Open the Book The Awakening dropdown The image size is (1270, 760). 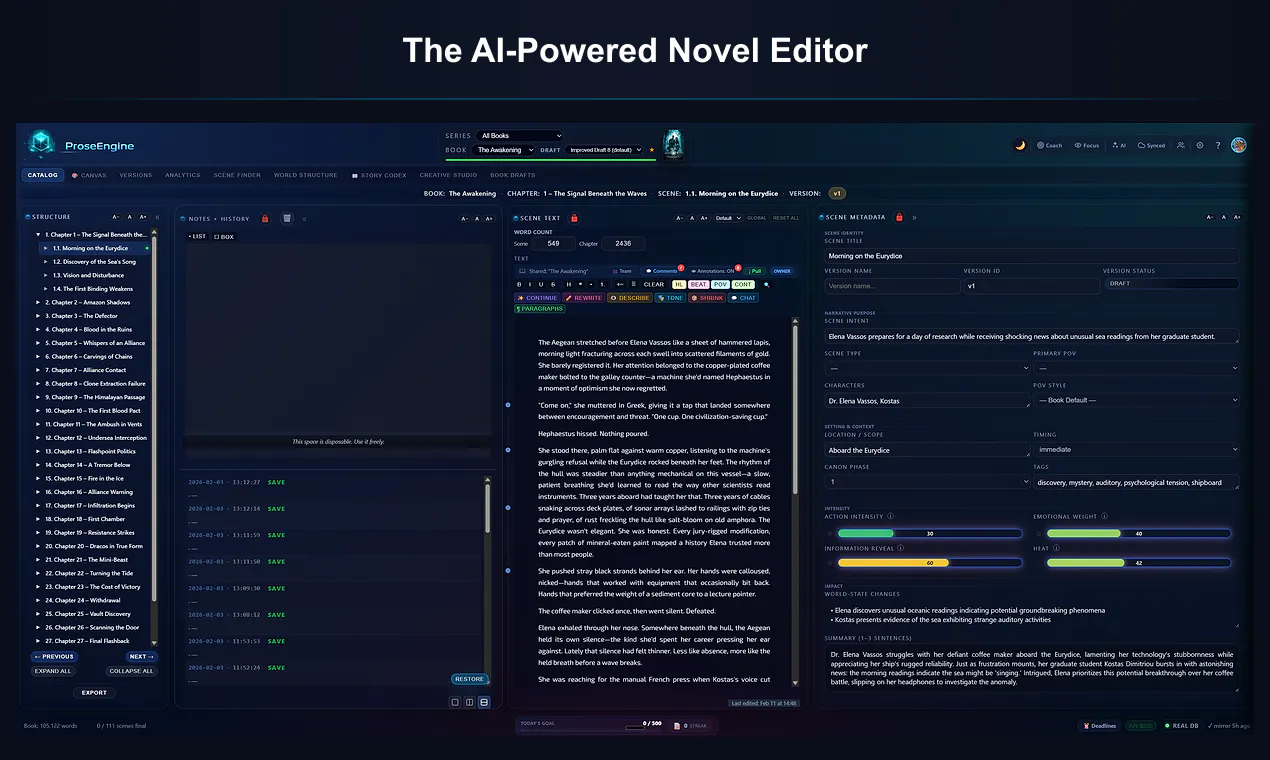pyautogui.click(x=504, y=150)
